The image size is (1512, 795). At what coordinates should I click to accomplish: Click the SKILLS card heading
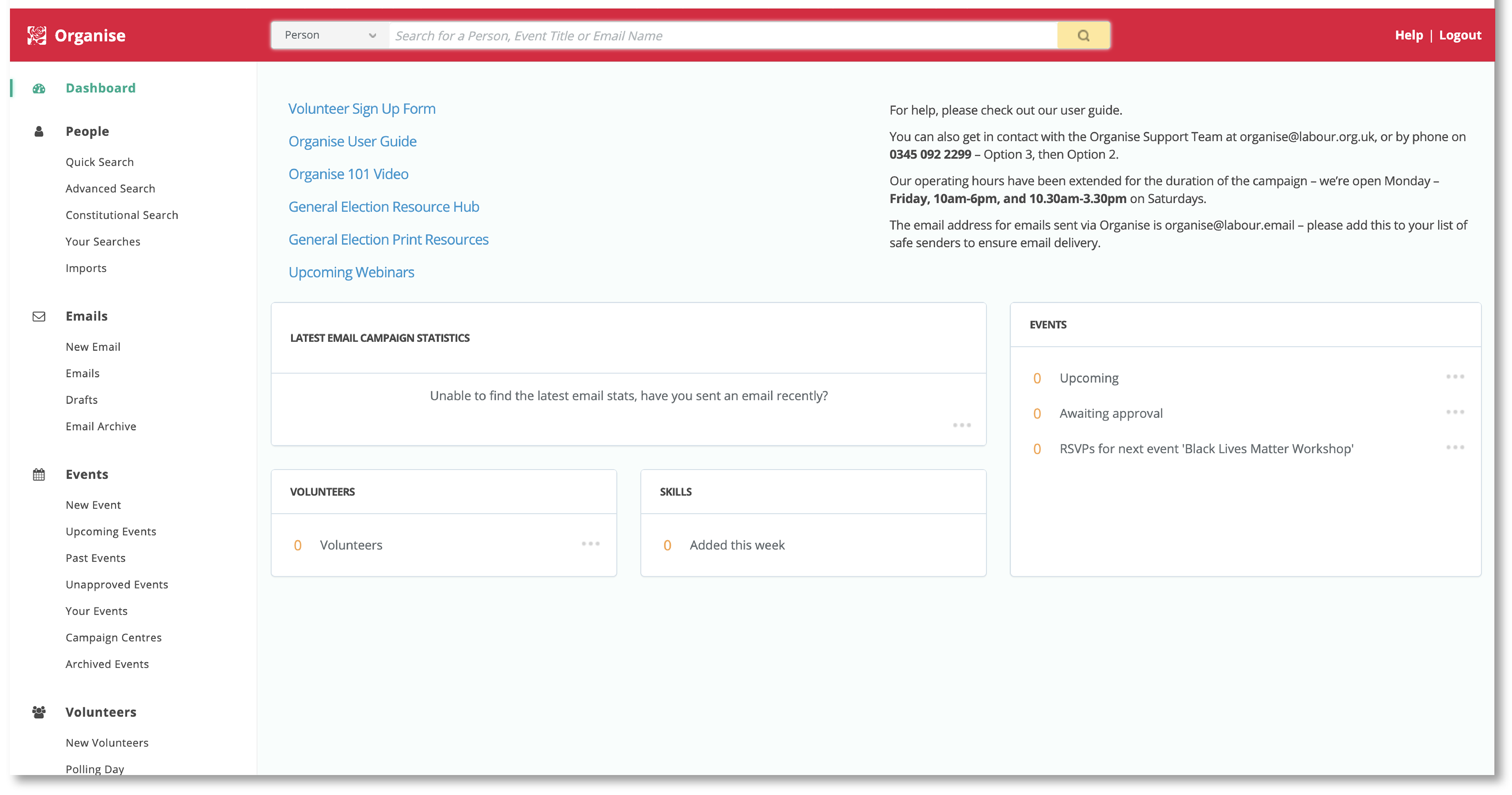coord(676,492)
